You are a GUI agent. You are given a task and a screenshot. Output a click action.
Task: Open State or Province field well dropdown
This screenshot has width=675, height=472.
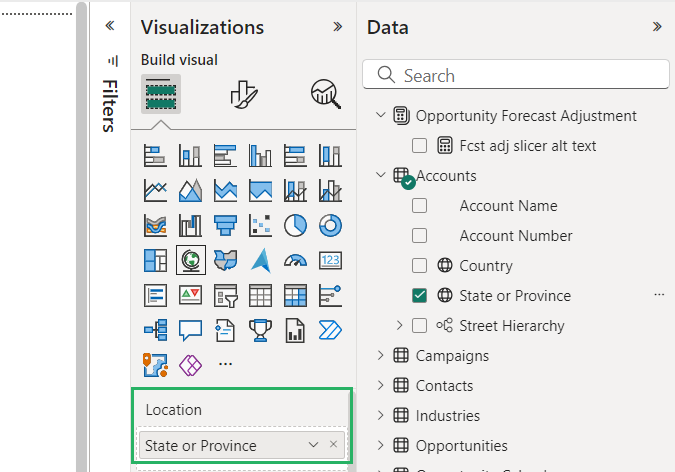click(314, 445)
